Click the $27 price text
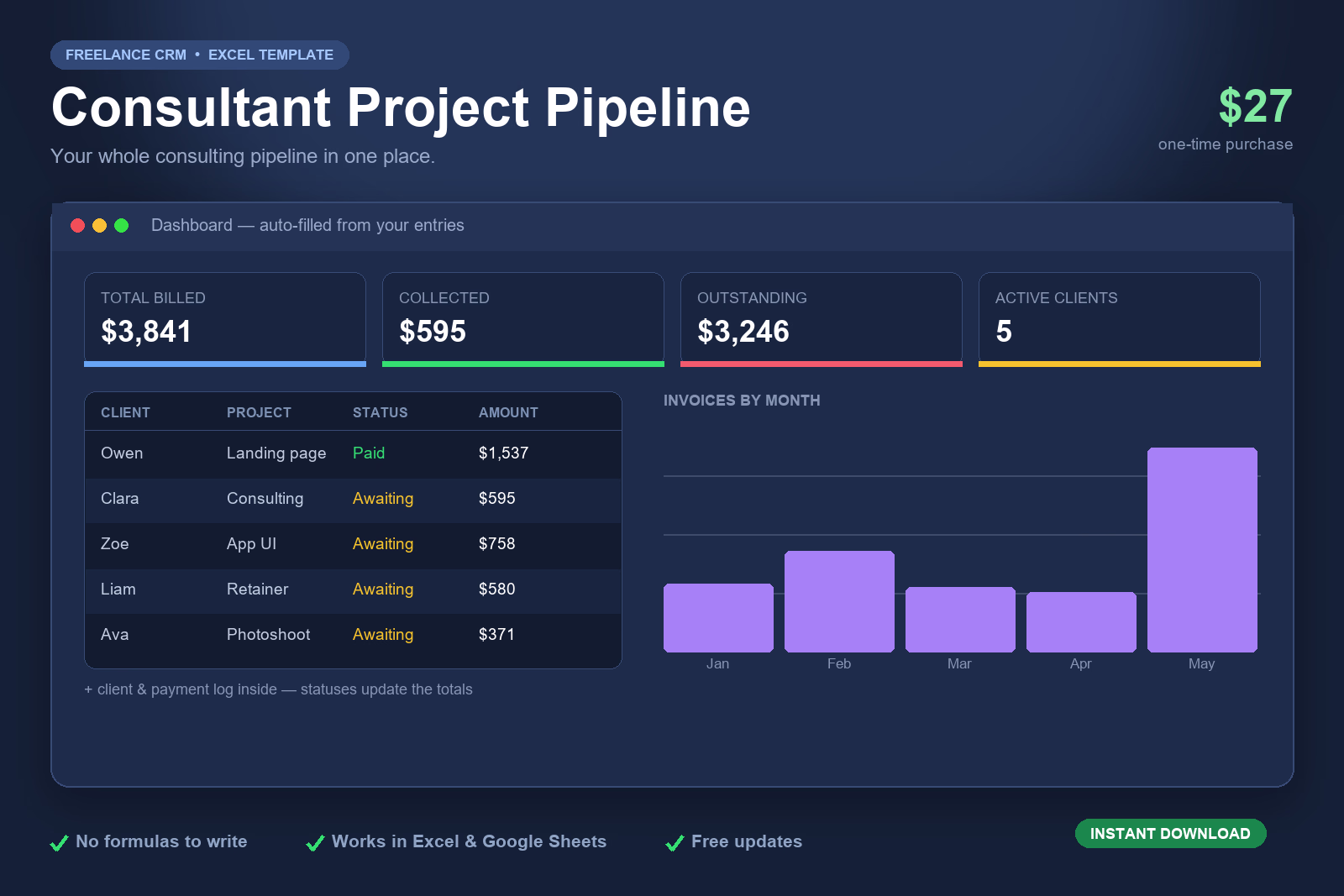This screenshot has width=1344, height=896. click(x=1255, y=107)
